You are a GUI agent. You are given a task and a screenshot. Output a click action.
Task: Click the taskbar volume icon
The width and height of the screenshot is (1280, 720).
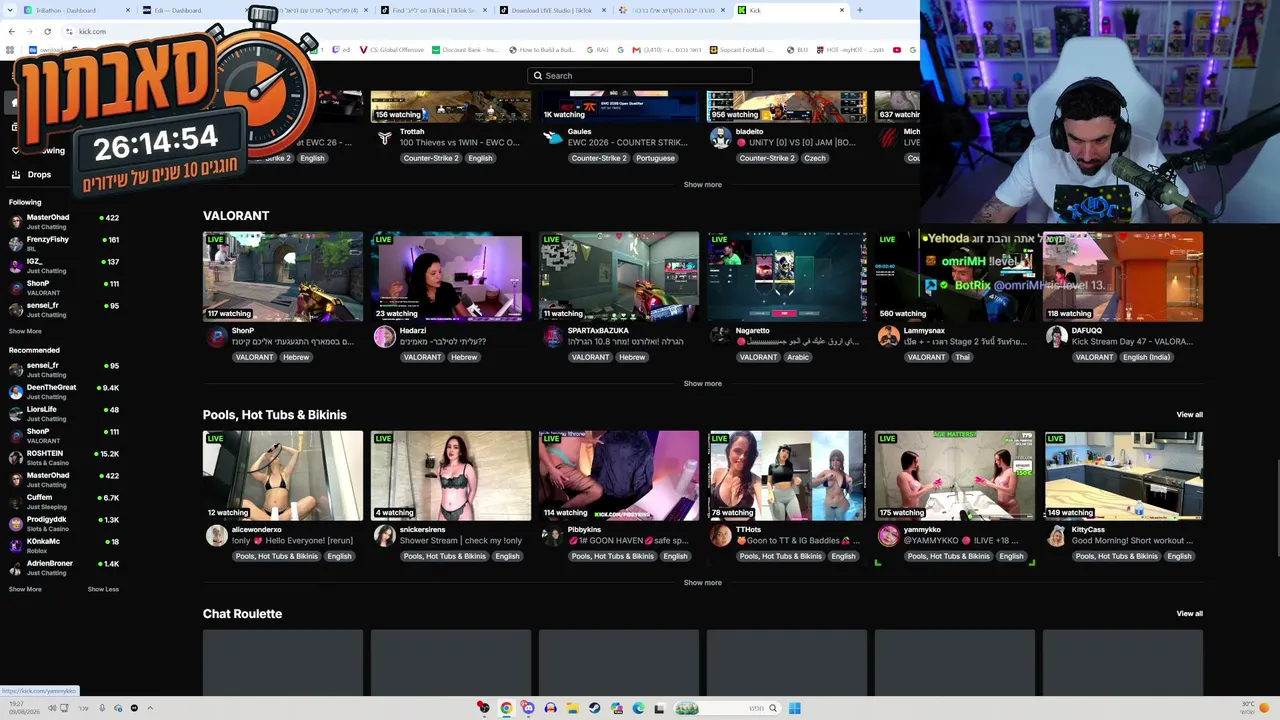point(52,708)
